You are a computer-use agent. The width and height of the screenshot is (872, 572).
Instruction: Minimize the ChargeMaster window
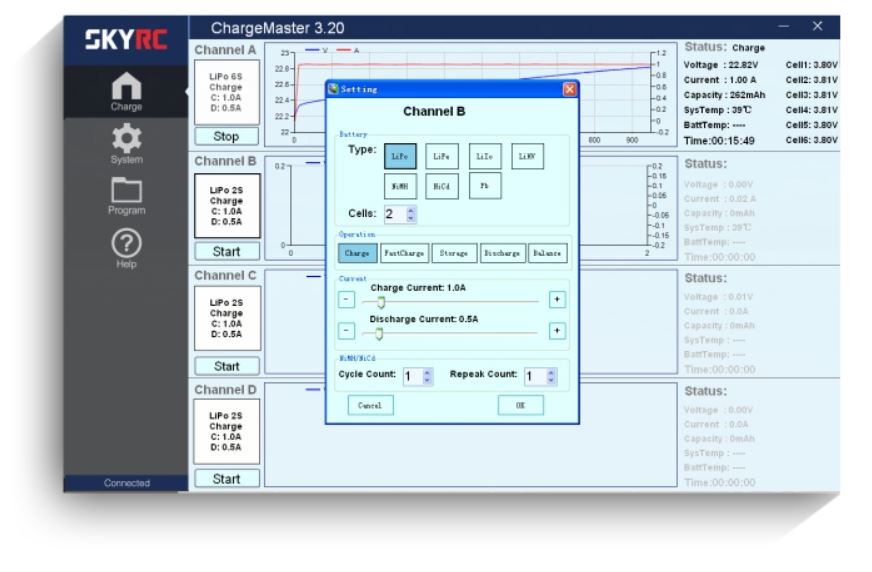click(x=784, y=26)
